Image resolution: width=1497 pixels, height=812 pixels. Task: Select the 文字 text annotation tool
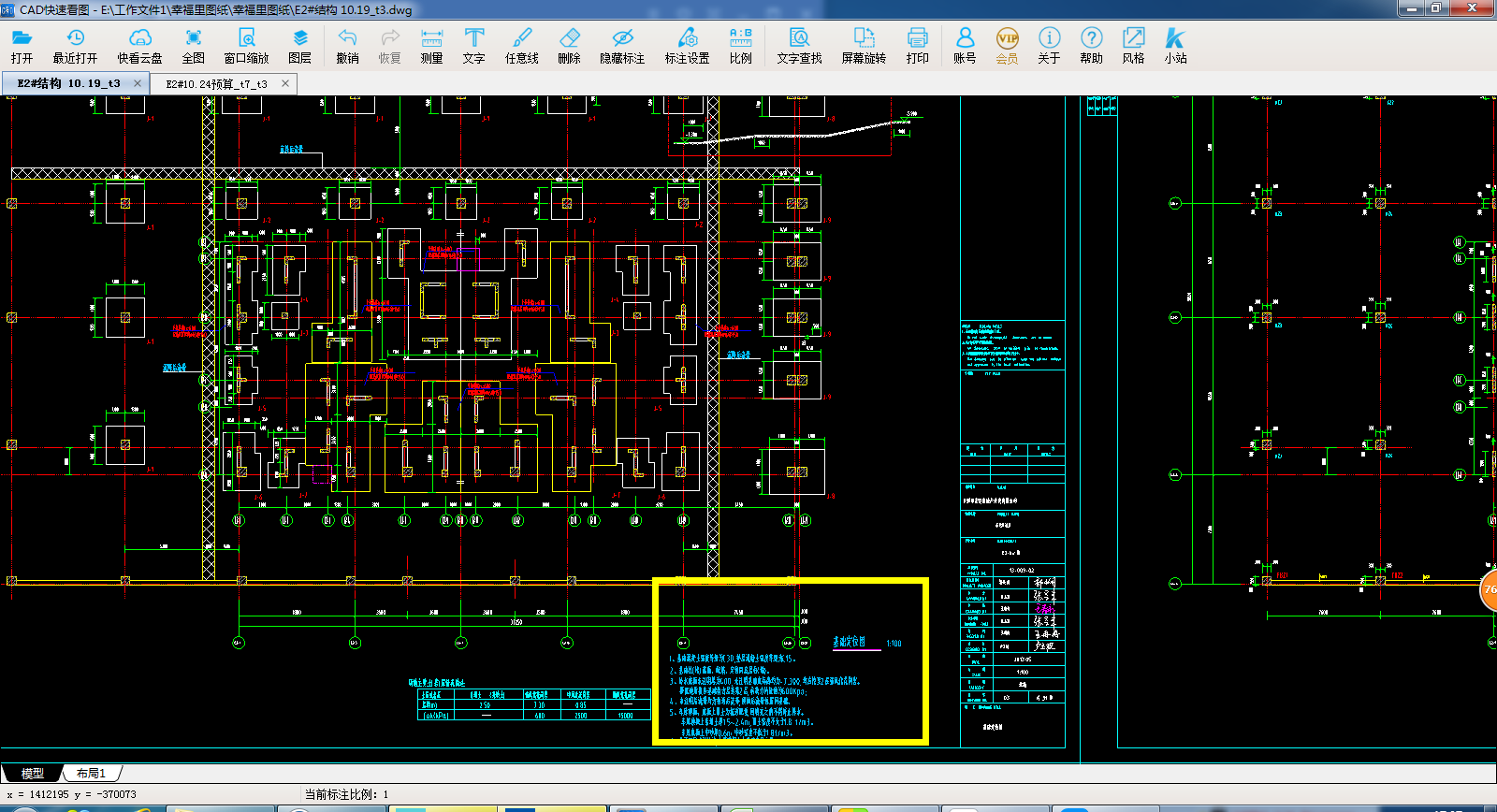473,45
